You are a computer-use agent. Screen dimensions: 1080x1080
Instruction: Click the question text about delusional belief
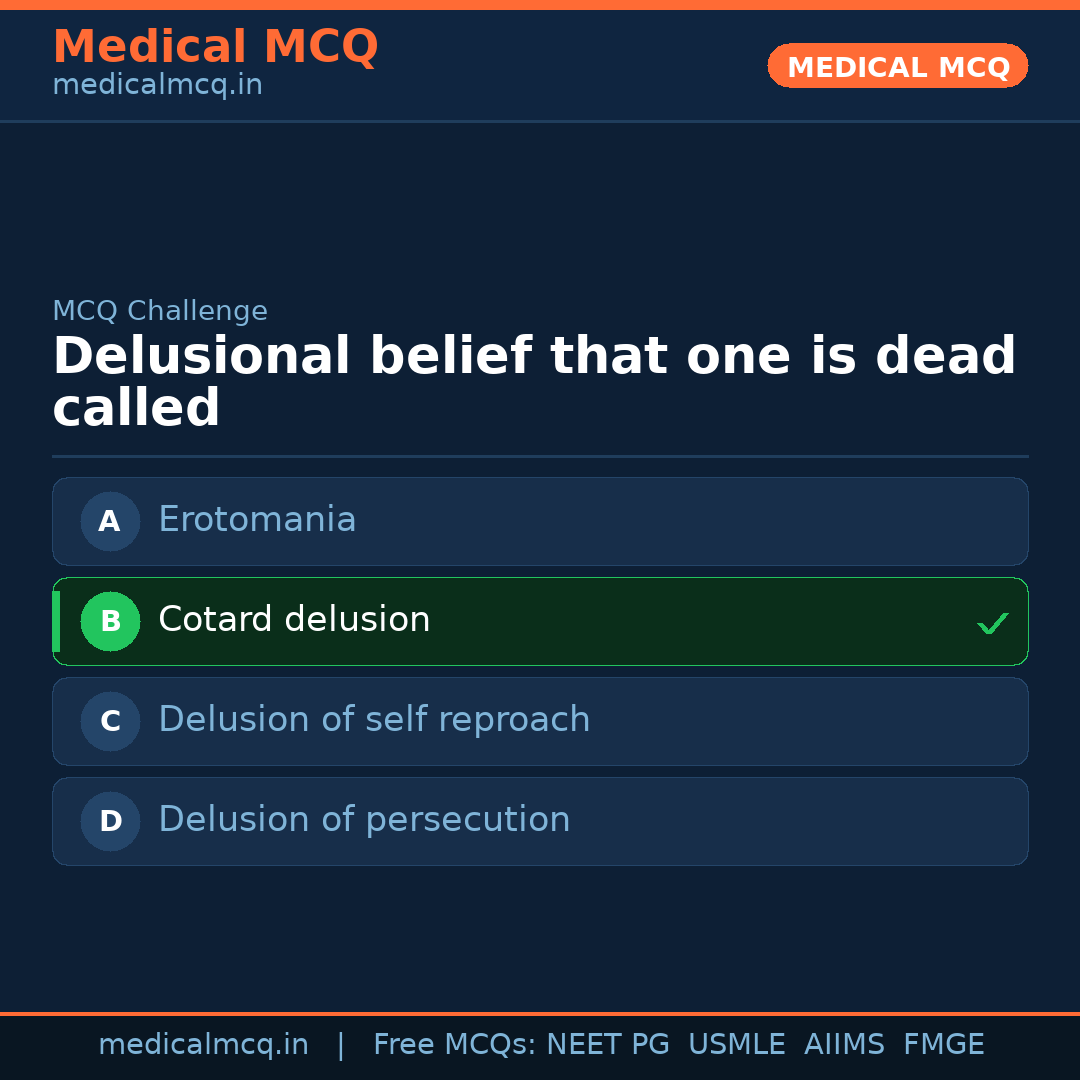click(x=534, y=382)
